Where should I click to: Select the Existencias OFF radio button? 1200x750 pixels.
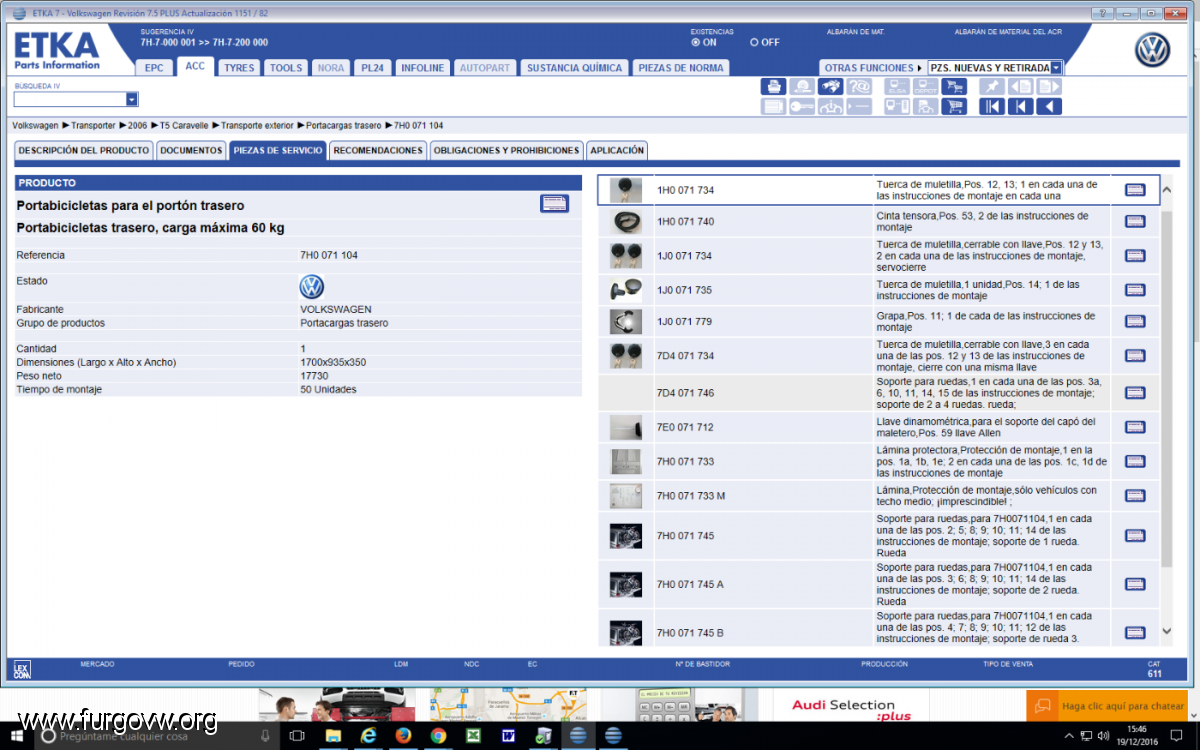click(754, 42)
